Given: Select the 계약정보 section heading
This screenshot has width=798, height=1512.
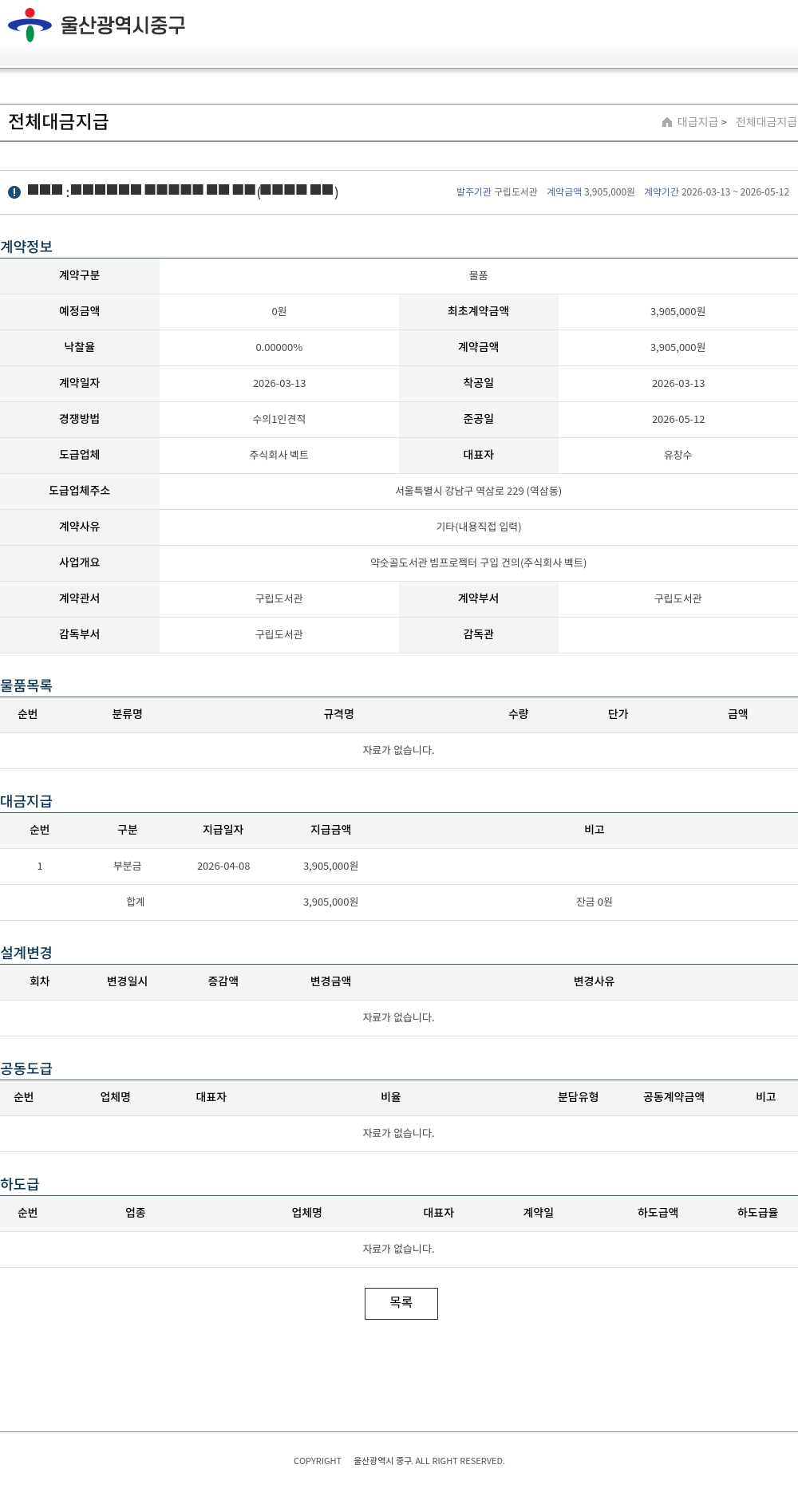Looking at the screenshot, I should [26, 247].
